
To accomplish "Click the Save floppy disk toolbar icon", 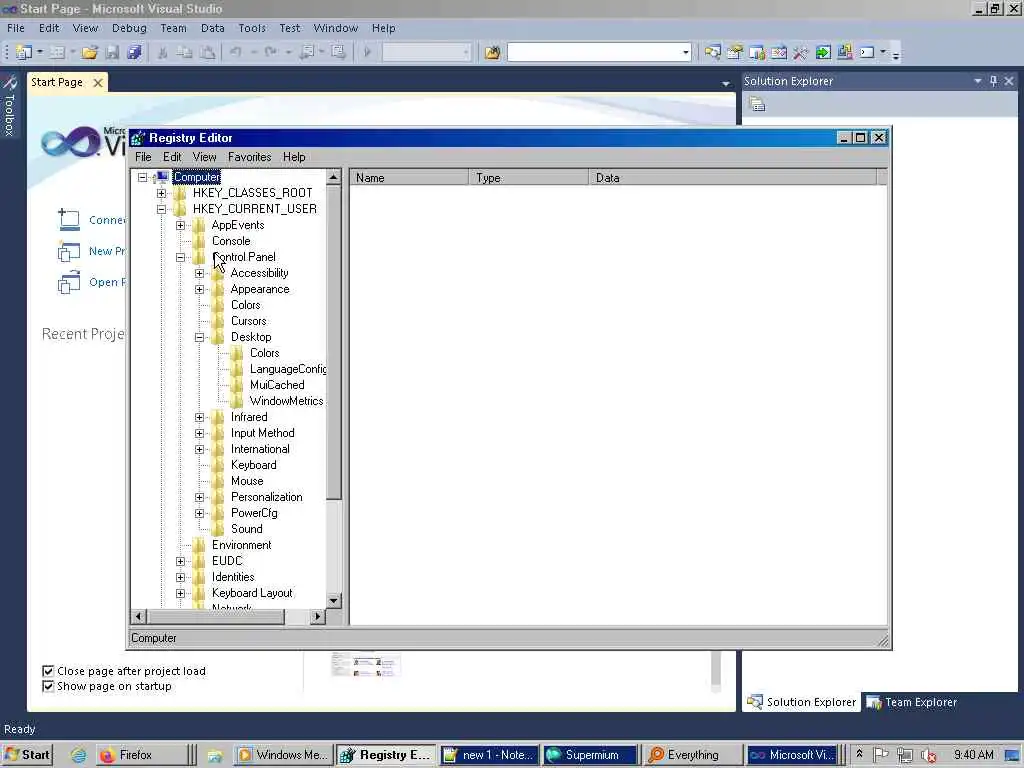I will [x=112, y=52].
